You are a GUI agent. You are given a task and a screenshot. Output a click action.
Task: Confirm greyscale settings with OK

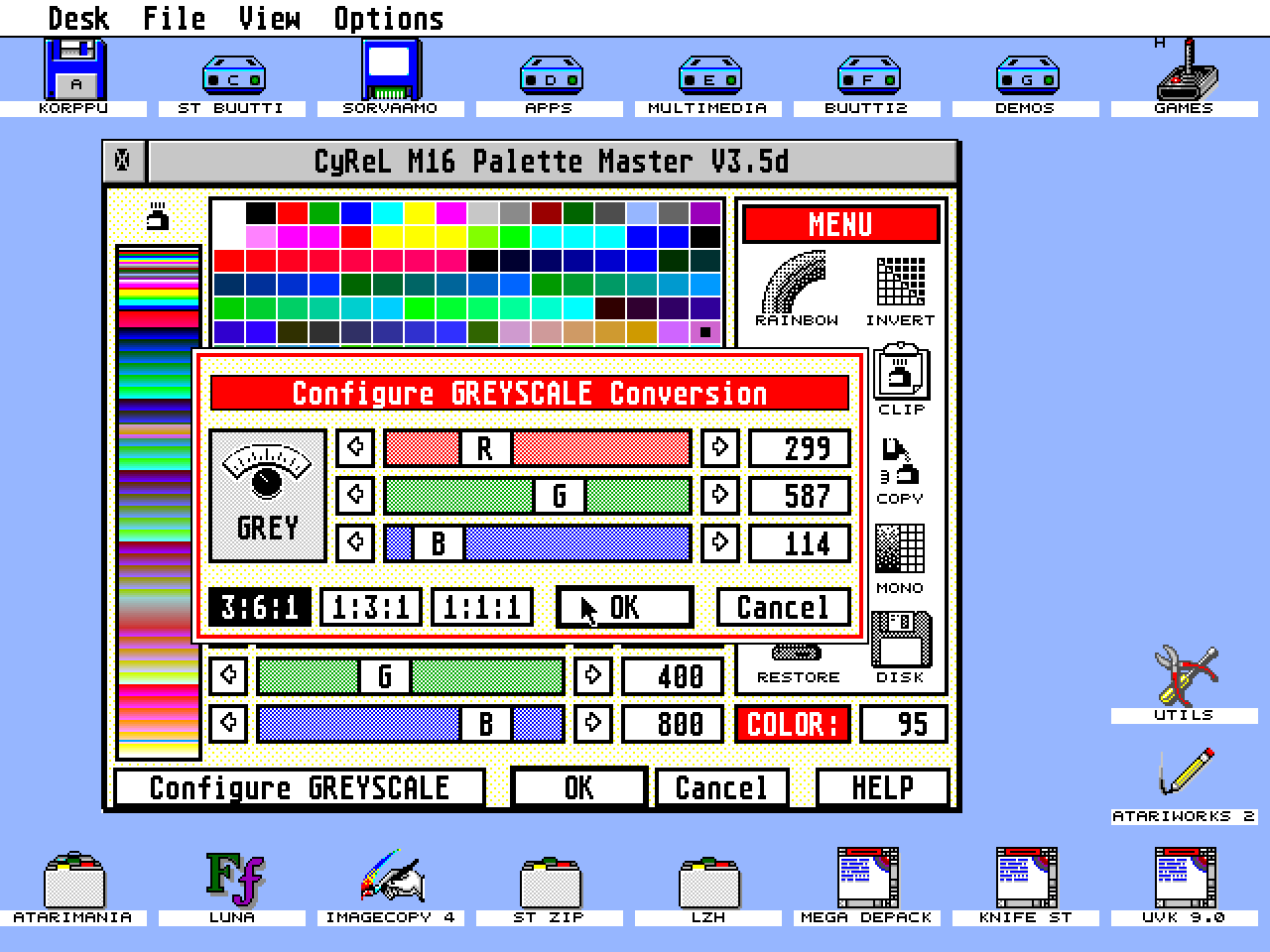(x=624, y=607)
